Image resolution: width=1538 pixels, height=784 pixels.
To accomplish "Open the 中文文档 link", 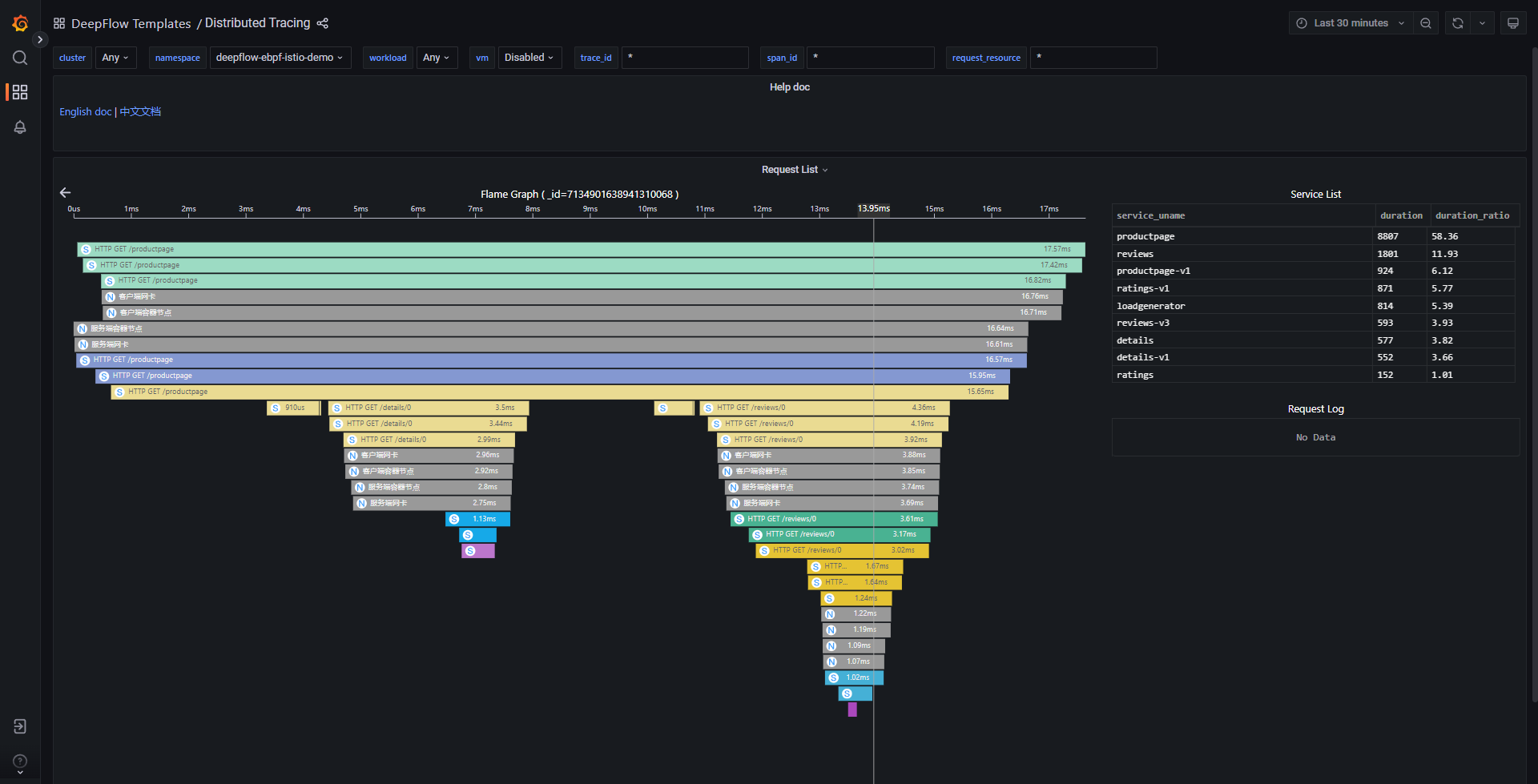I will 139,111.
